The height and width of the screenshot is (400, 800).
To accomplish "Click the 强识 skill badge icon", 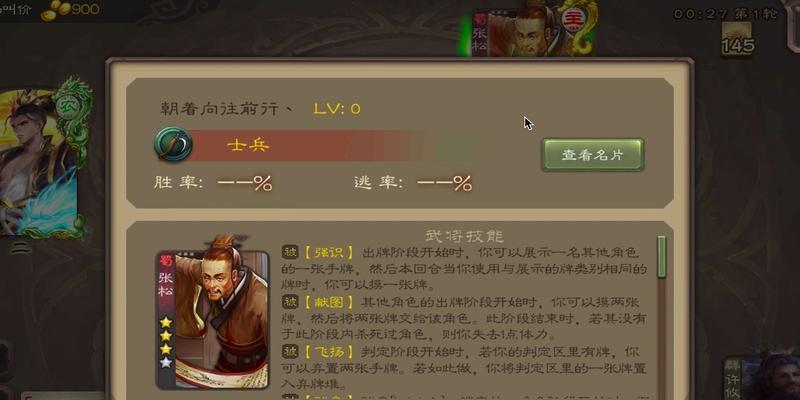I will tap(290, 252).
